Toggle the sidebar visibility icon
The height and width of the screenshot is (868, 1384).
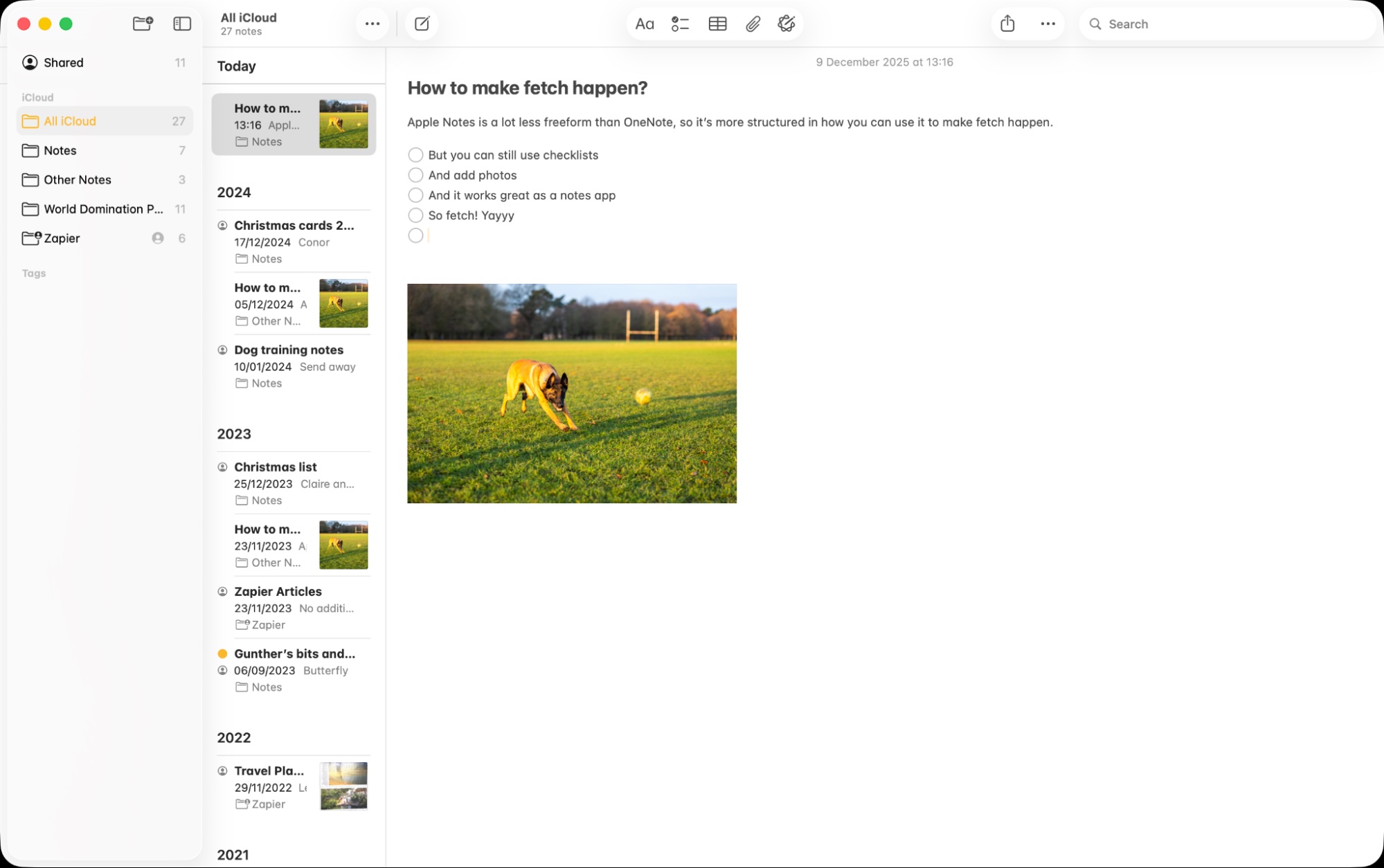[181, 23]
